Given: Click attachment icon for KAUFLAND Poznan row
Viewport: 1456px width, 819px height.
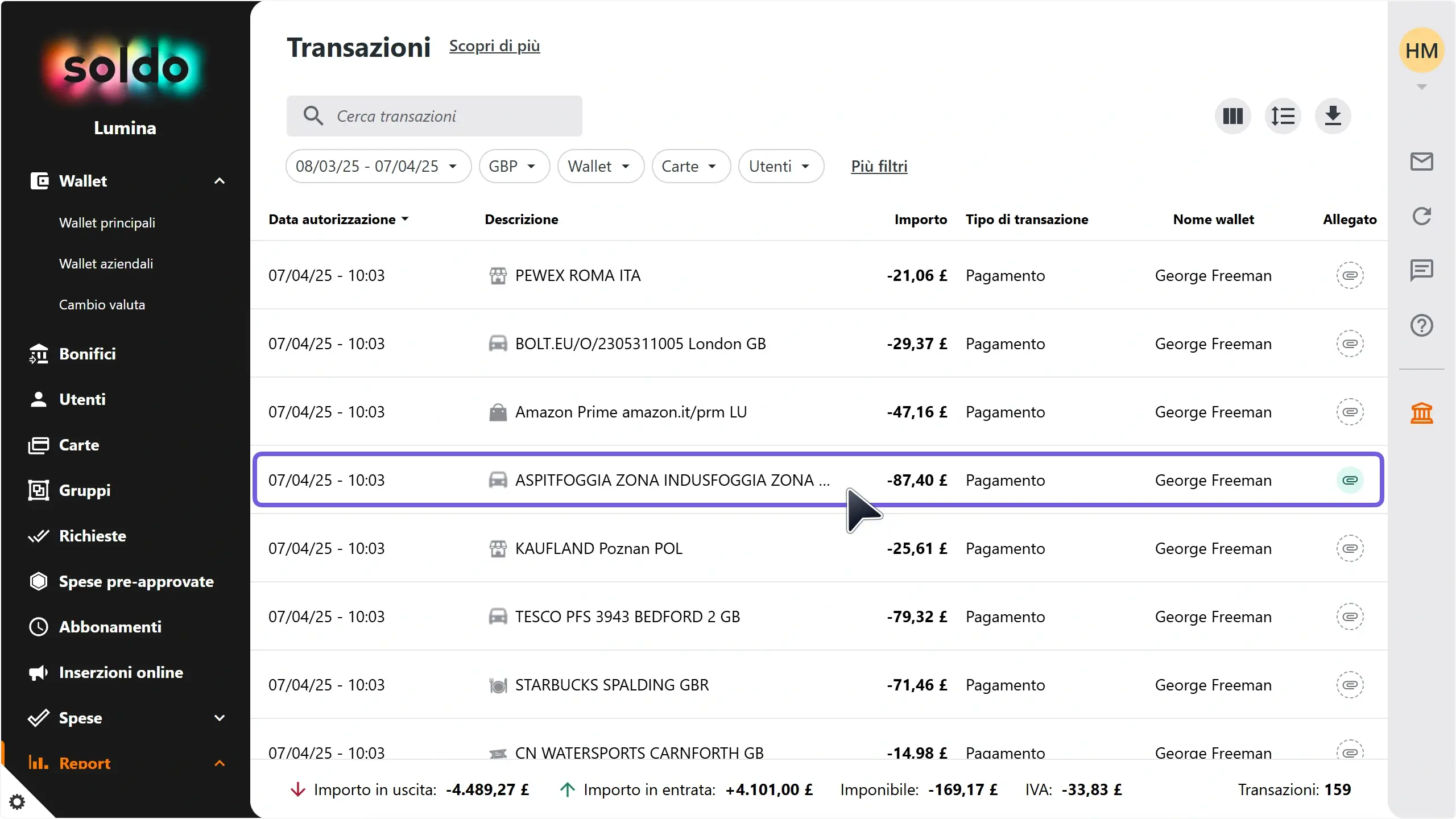Looking at the screenshot, I should [x=1350, y=548].
